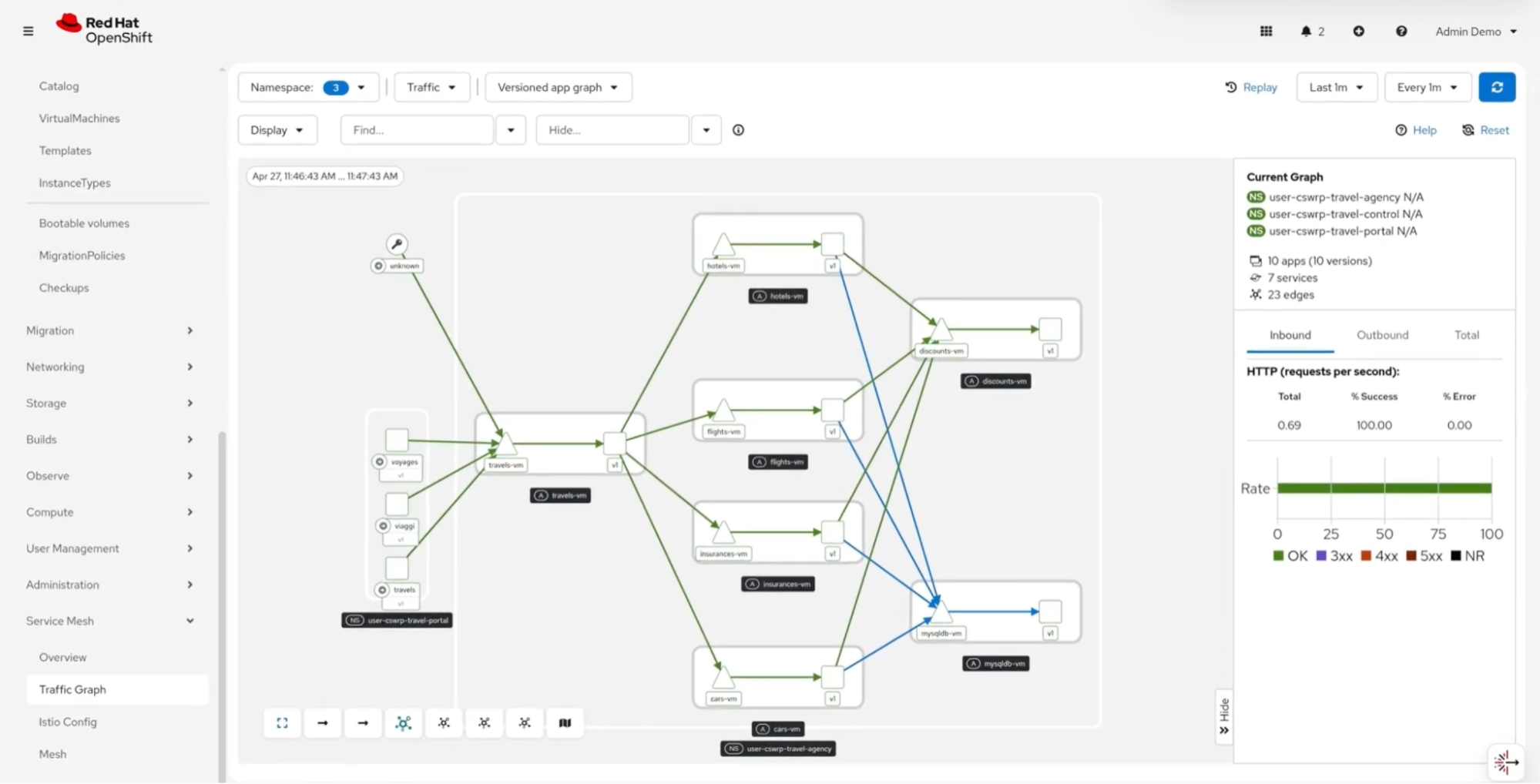The height and width of the screenshot is (784, 1540).
Task: Expand the Storage section
Action: click(x=109, y=403)
